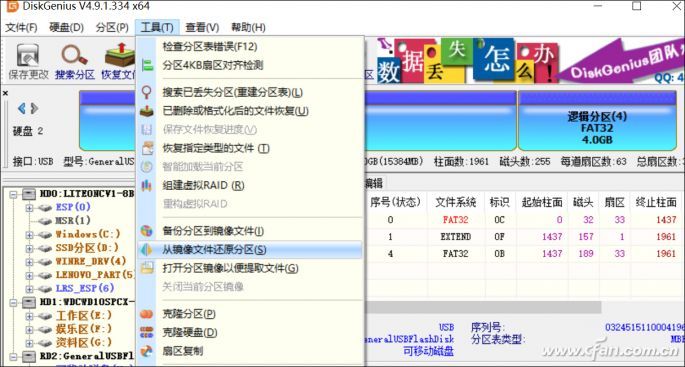Image resolution: width=685 pixels, height=367 pixels.
Task: Expand the 工作区(E:) partition node
Action: [x=29, y=315]
